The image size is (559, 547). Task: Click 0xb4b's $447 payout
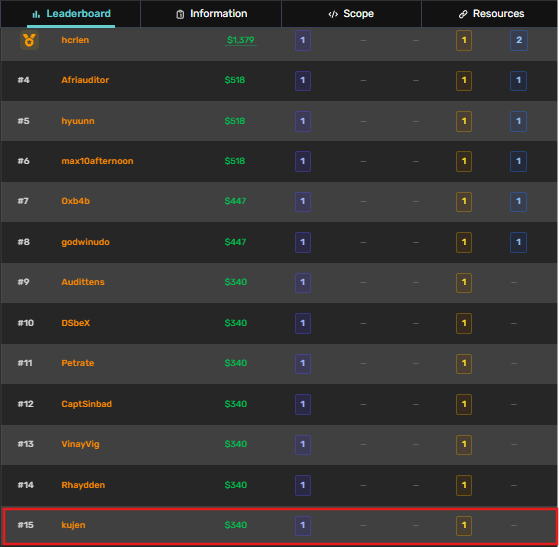[235, 201]
